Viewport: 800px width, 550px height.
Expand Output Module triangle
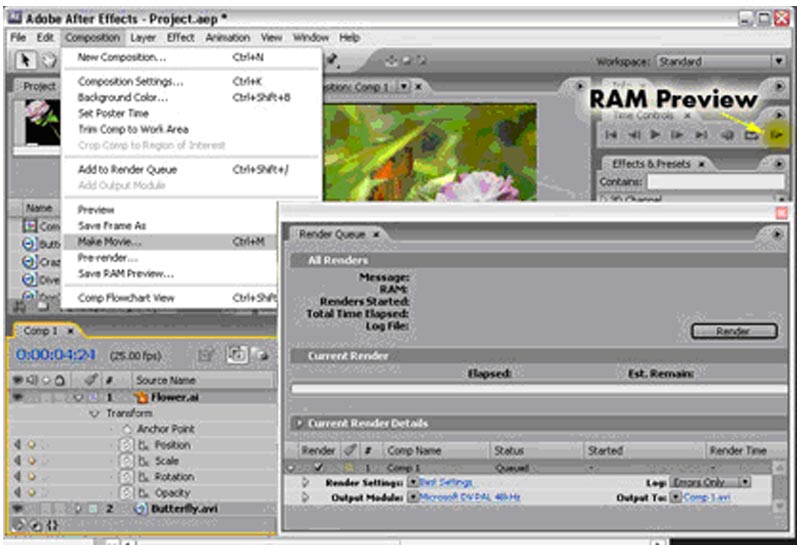coord(305,497)
